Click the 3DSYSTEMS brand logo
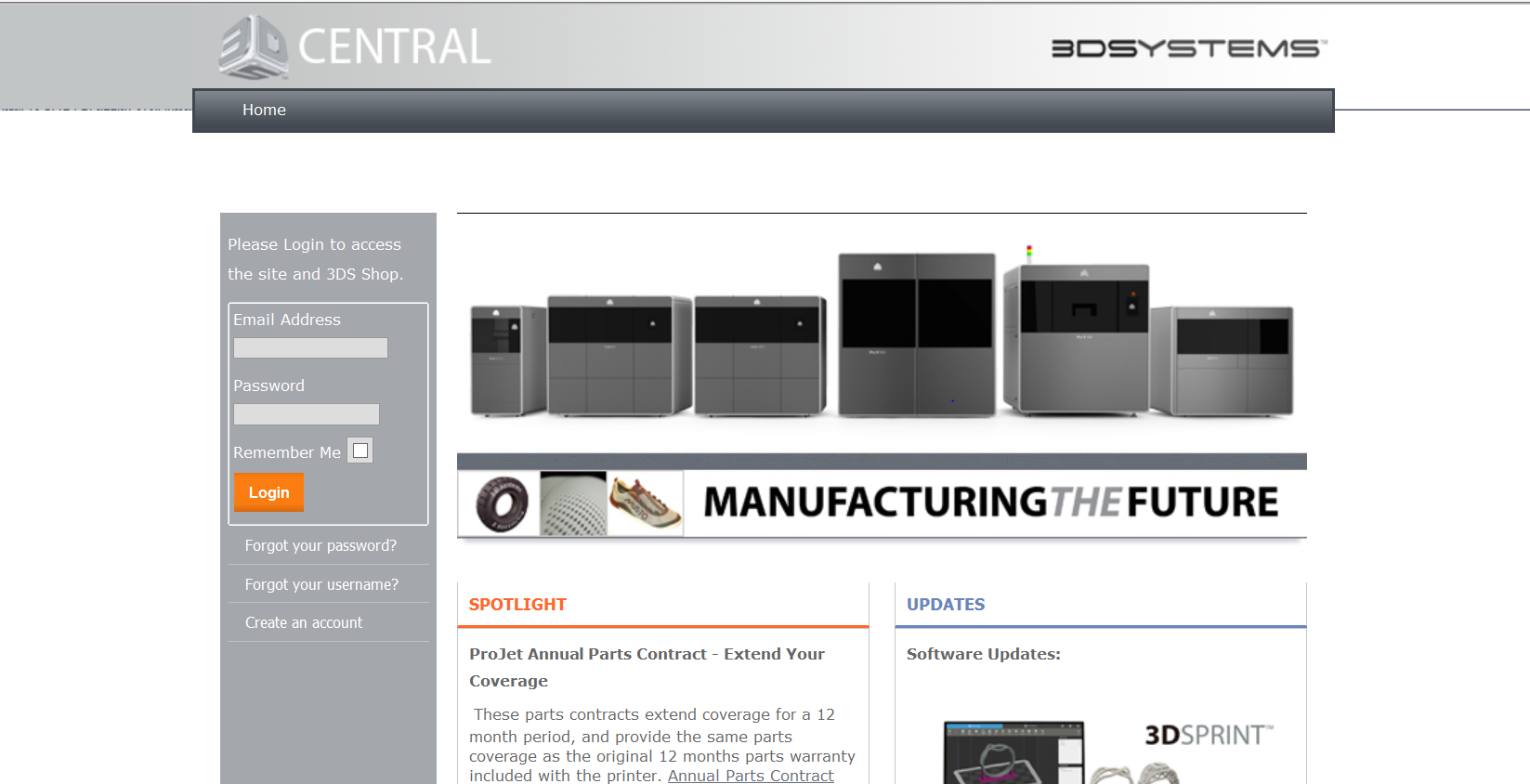Screen dimensions: 1530x784 (1188, 48)
